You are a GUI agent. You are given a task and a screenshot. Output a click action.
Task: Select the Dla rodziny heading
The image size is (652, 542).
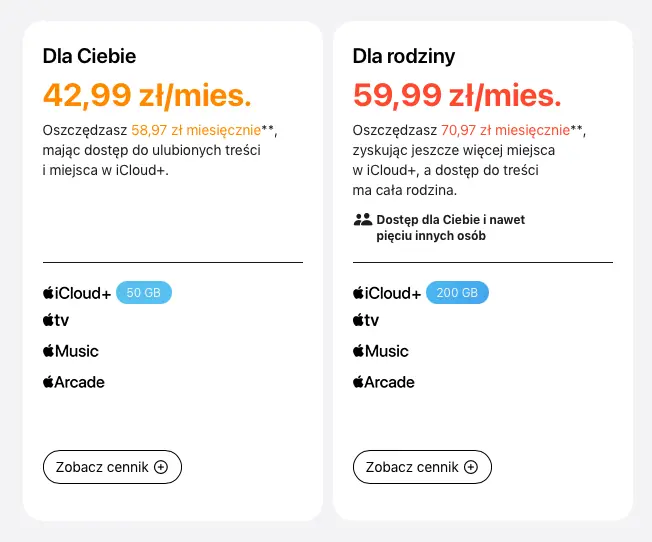(404, 56)
